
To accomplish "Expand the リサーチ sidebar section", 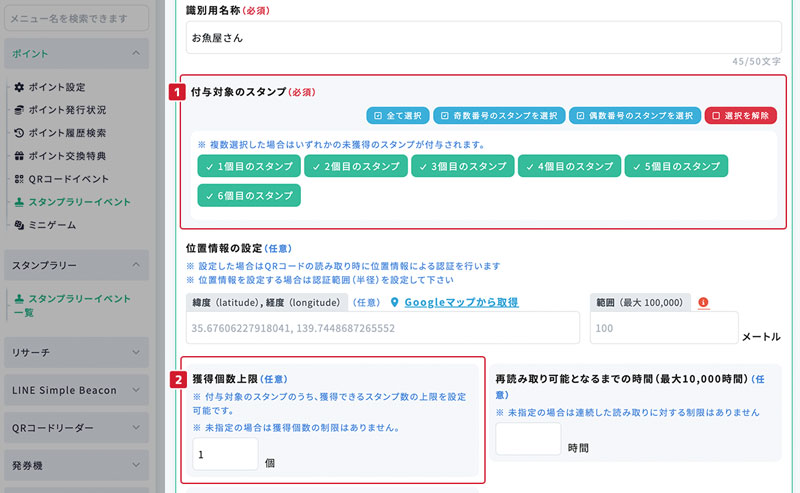I will [x=134, y=353].
